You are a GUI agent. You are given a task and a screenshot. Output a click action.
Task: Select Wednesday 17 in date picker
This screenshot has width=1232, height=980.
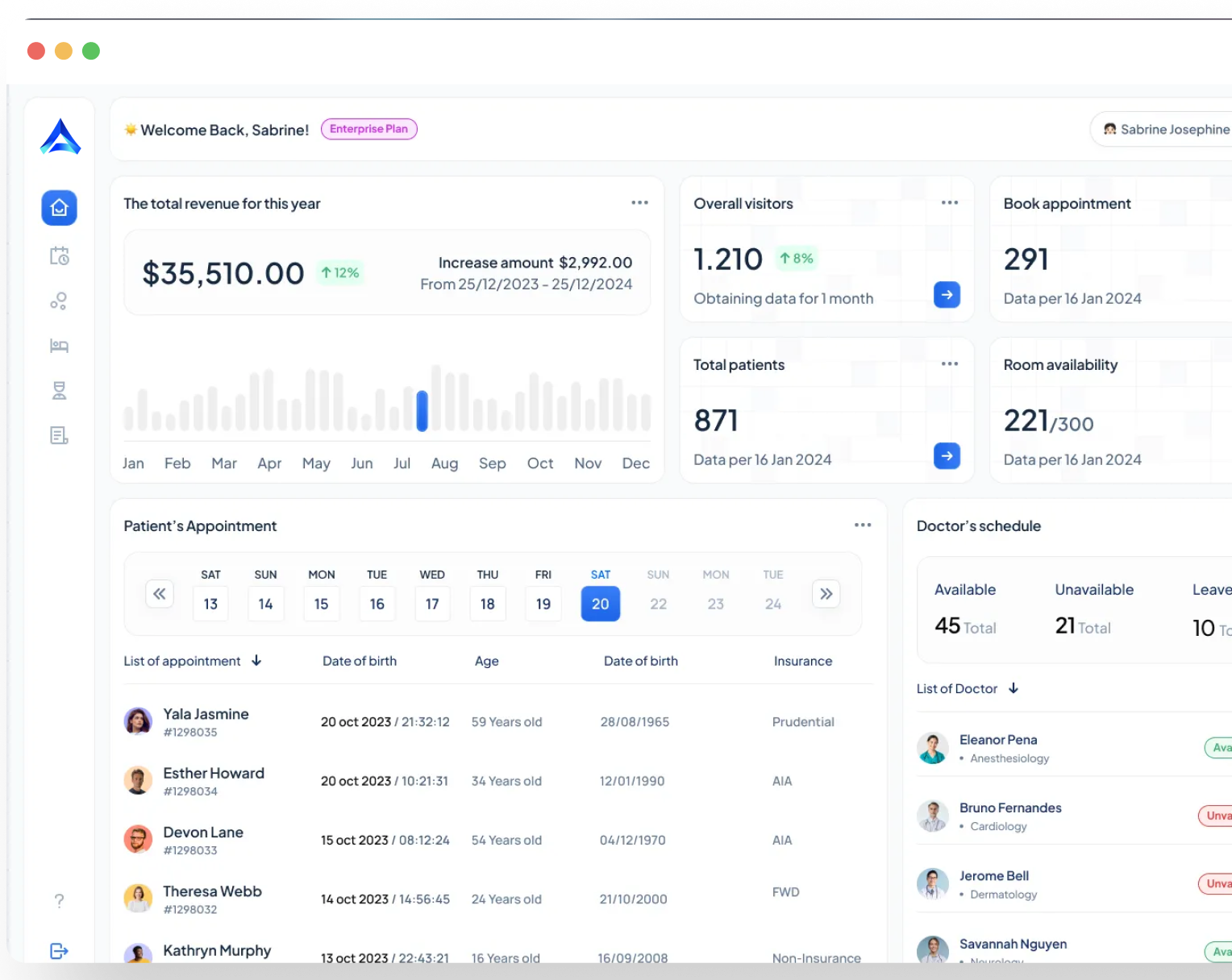click(x=432, y=604)
